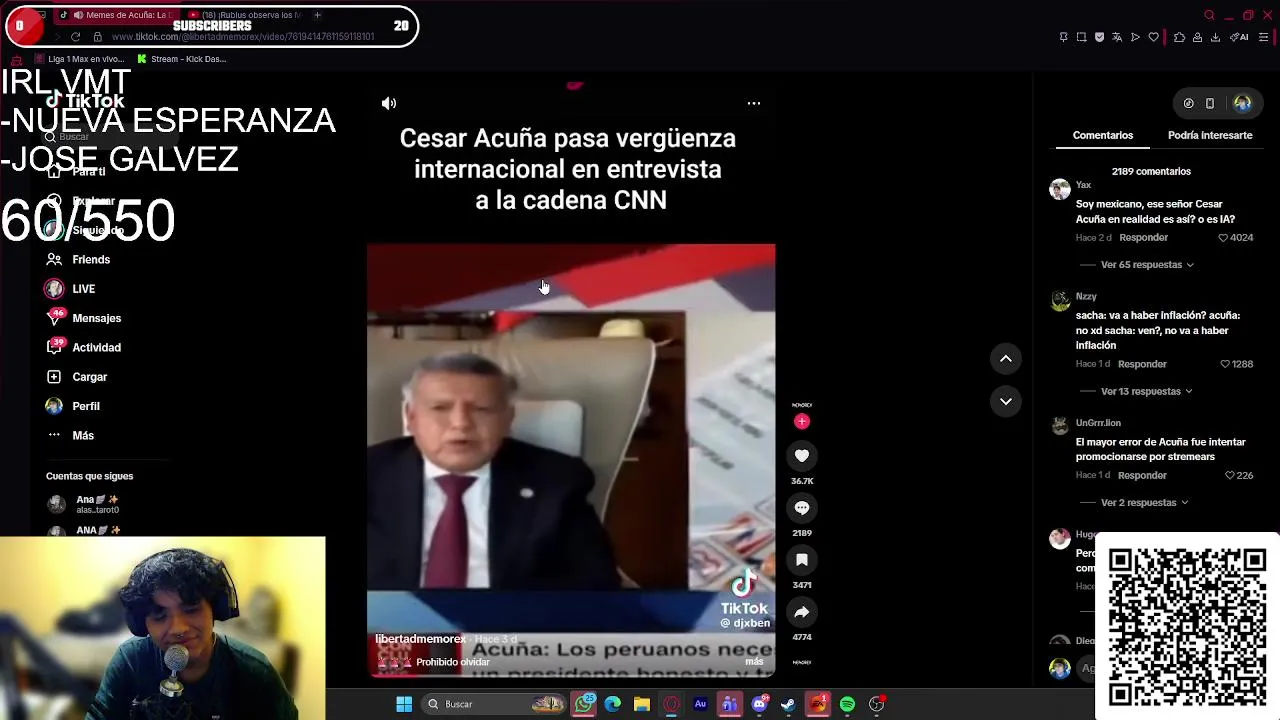Switch to the Comentarios tab

1103,135
